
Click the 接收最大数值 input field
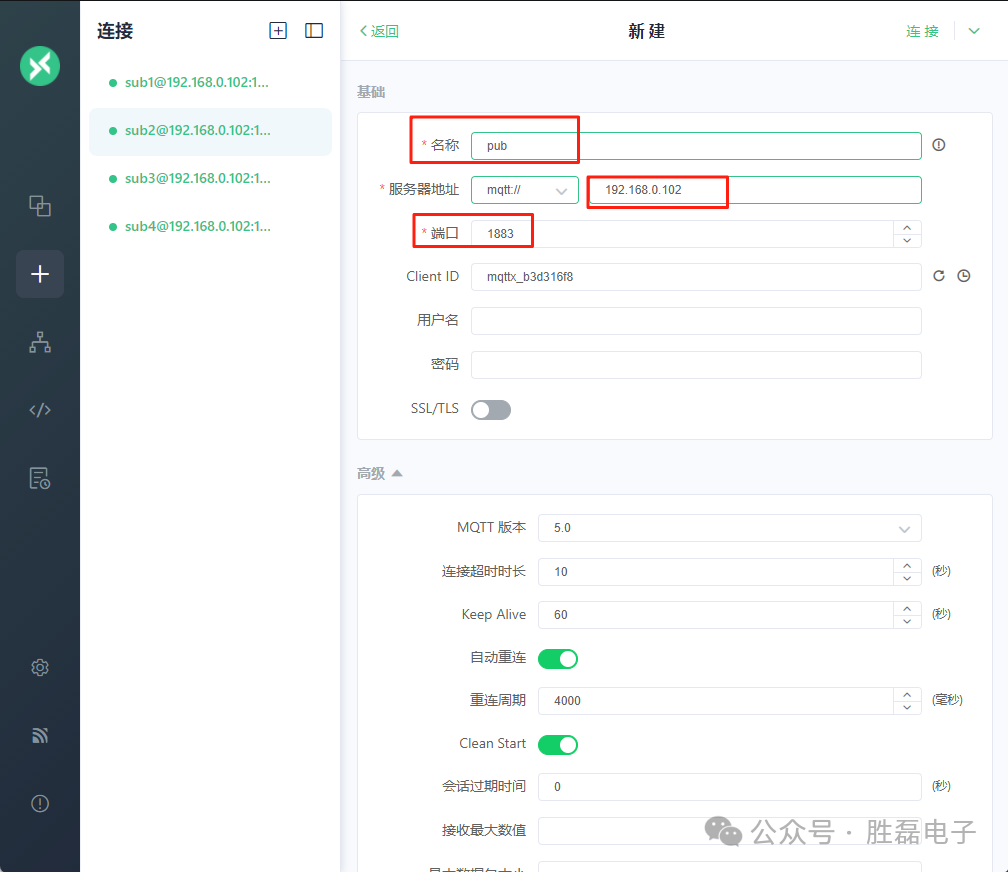click(730, 831)
